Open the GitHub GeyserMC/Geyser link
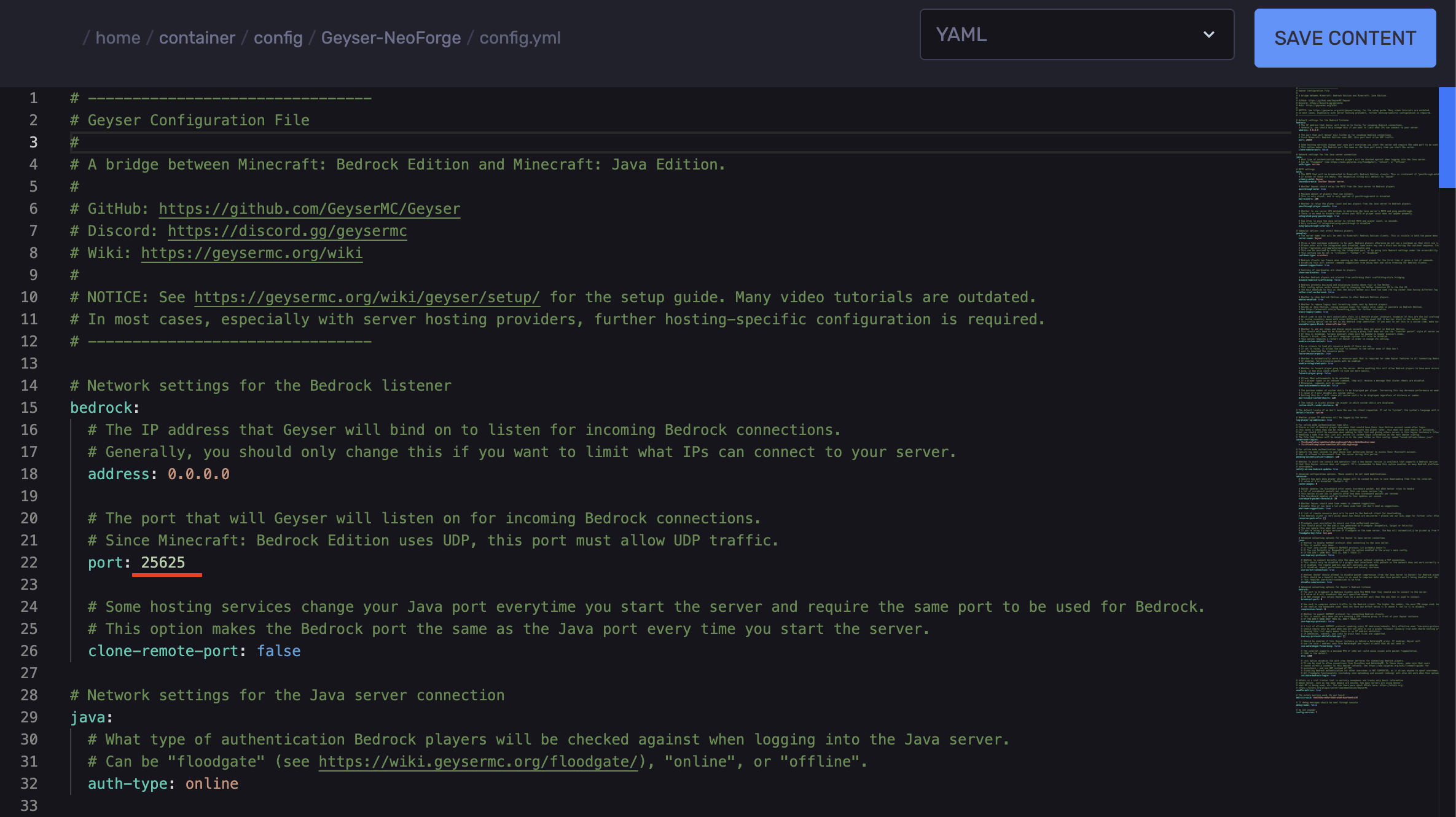The width and height of the screenshot is (1456, 817). [x=309, y=209]
